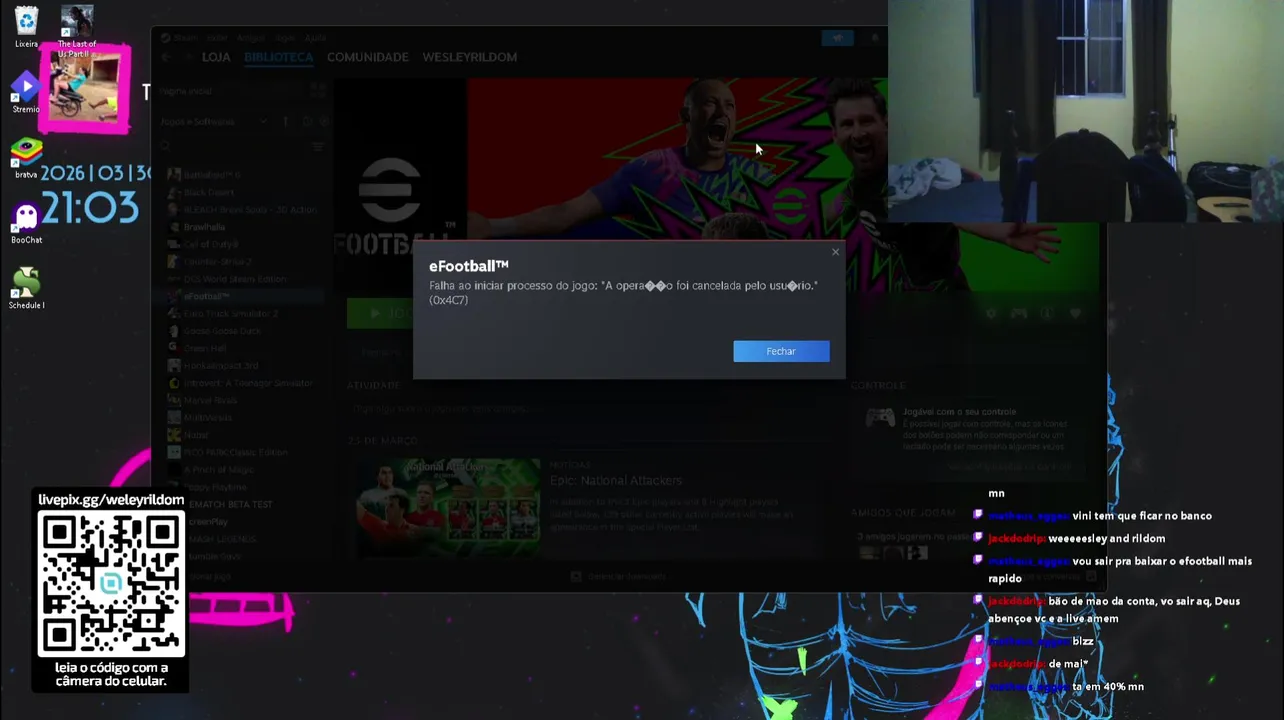The image size is (1284, 720).
Task: Open the Steam menu in the menu bar
Action: click(x=185, y=38)
